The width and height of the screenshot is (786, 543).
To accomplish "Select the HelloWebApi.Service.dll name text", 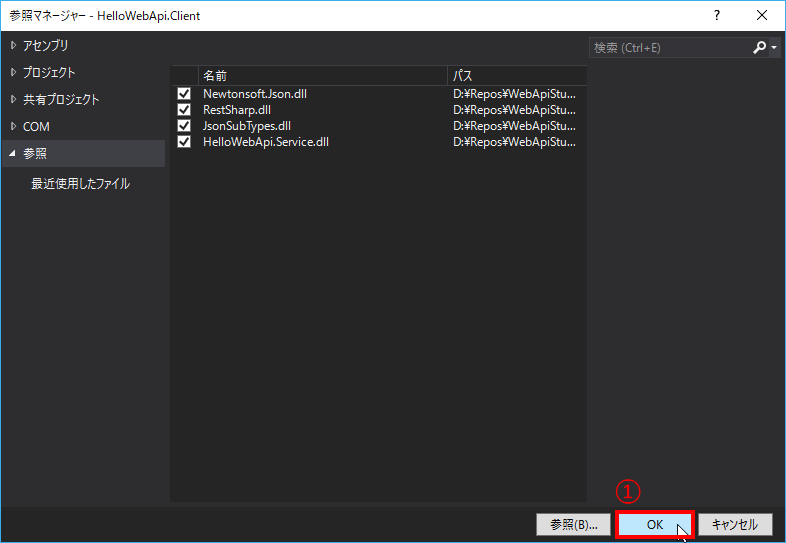I will tap(266, 142).
